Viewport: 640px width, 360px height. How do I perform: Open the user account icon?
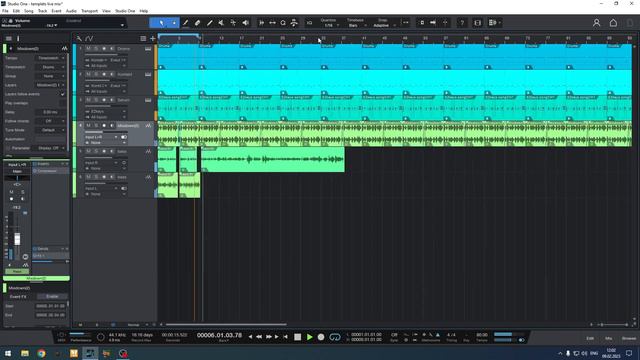pos(596,23)
